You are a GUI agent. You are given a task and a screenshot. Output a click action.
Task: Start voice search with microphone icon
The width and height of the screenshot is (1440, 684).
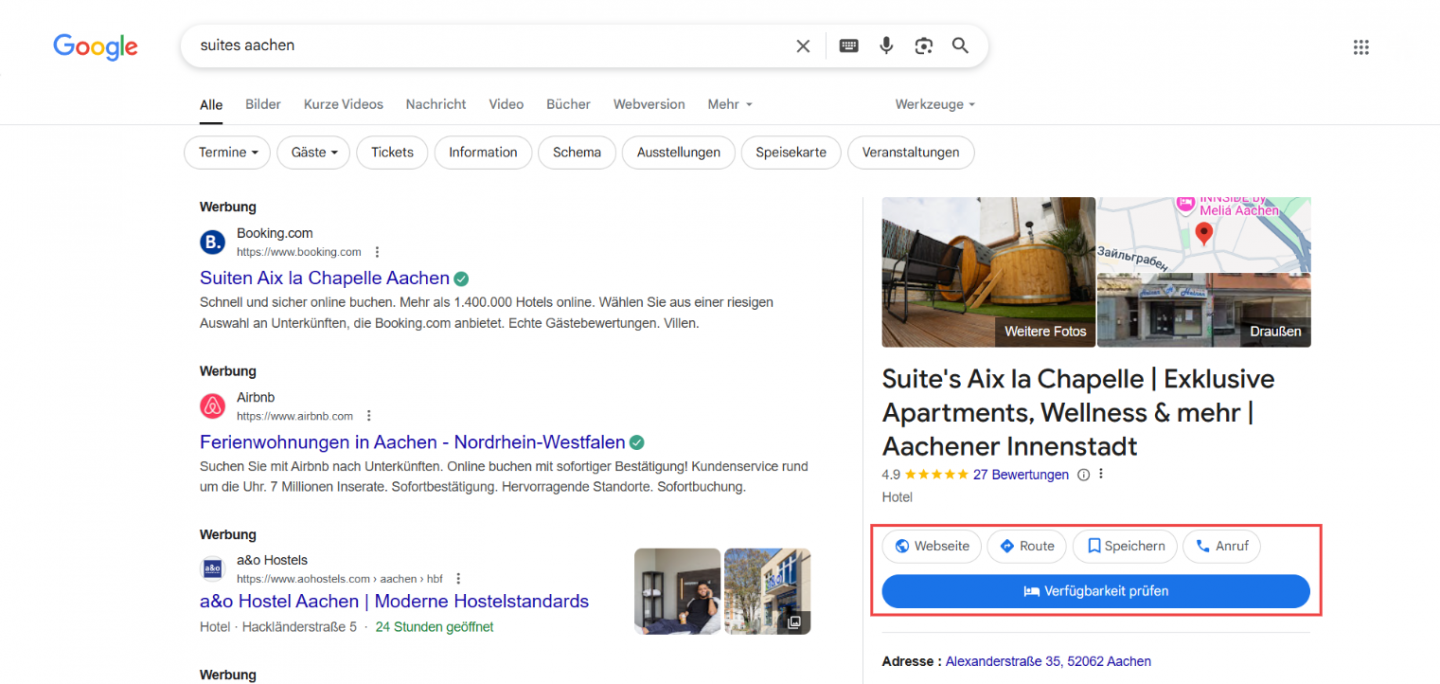886,46
